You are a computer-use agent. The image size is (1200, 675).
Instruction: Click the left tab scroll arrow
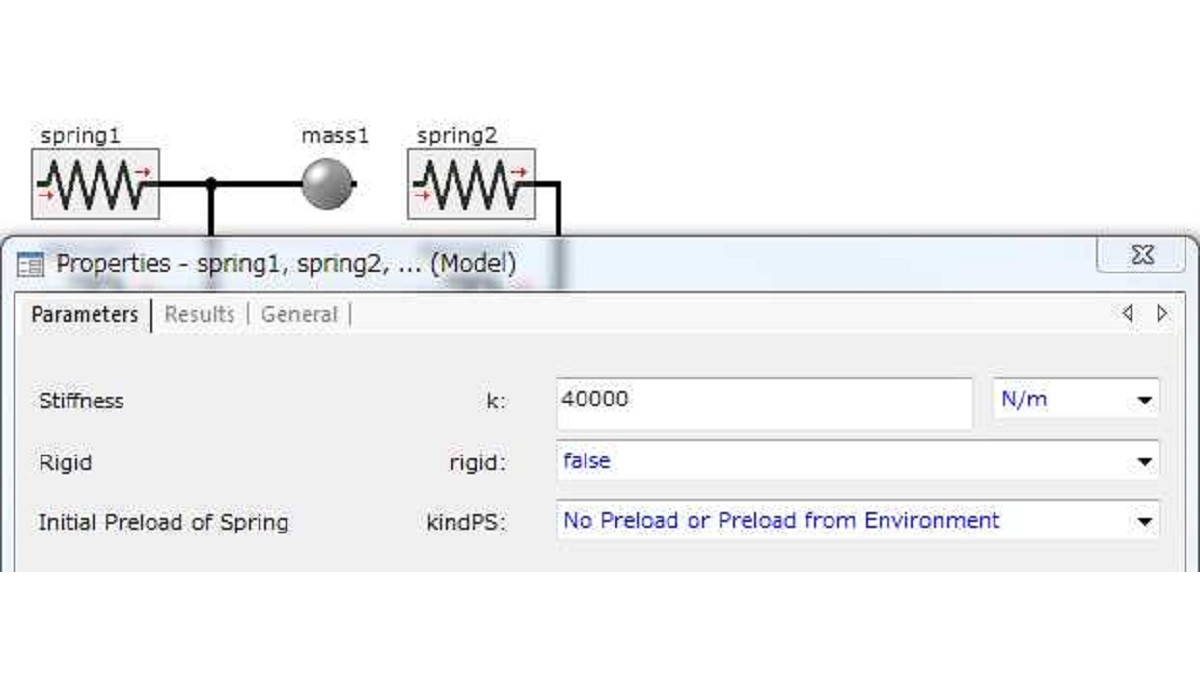1128,313
